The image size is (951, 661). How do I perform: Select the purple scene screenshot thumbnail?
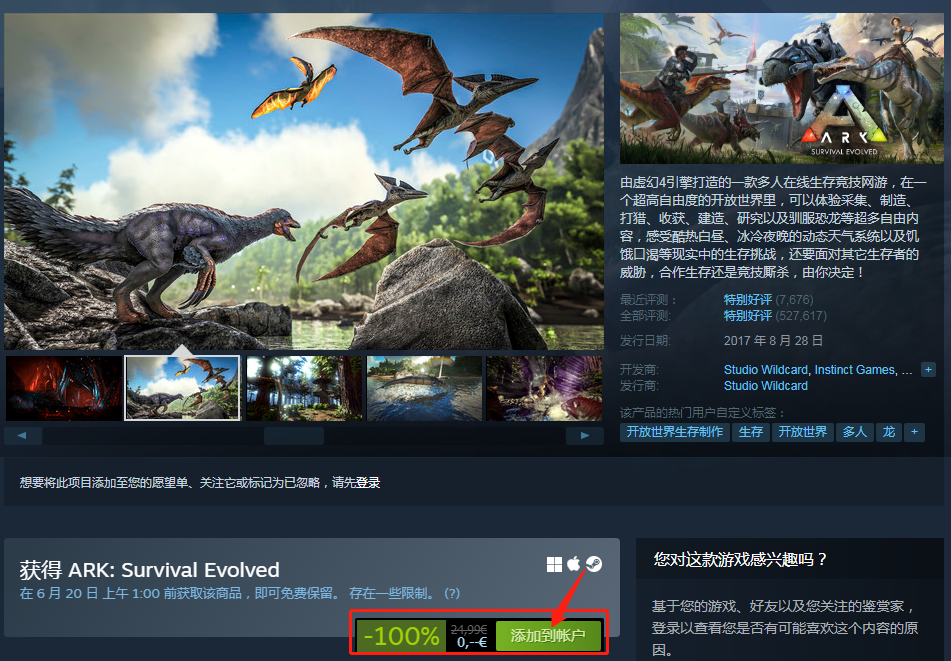(544, 388)
